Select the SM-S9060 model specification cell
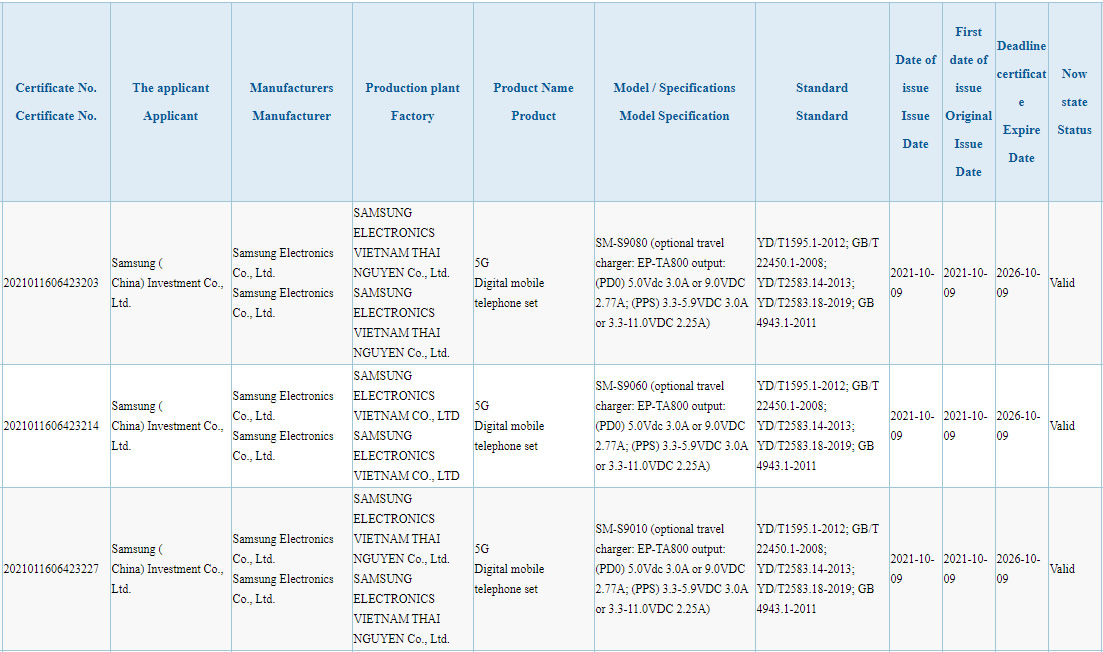 [x=675, y=426]
